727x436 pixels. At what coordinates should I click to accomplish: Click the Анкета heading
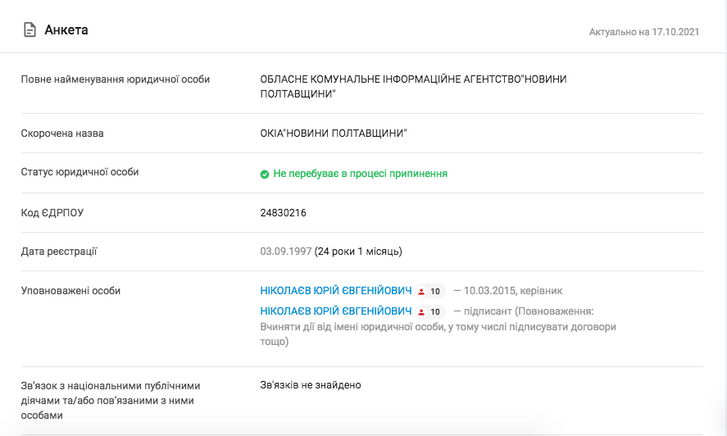(66, 30)
